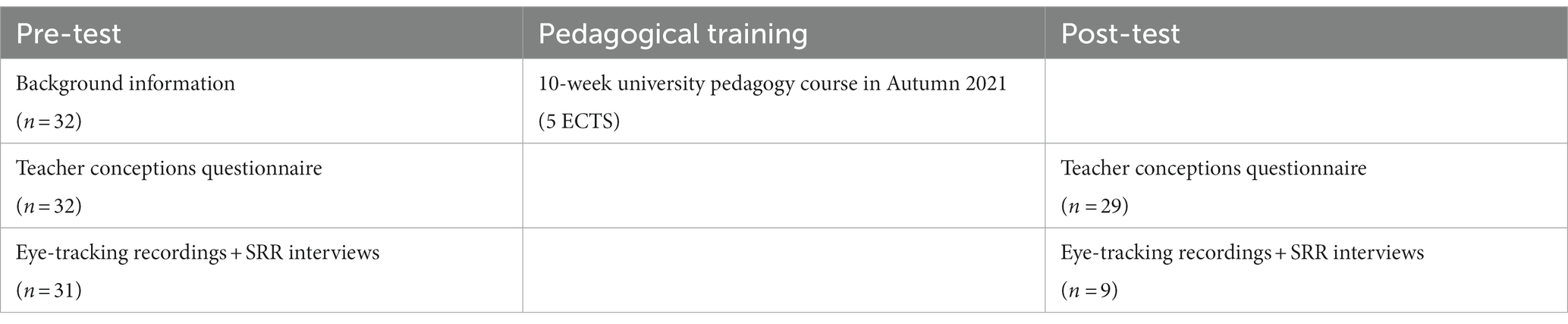This screenshot has height=324, width=1568.
Task: Click the word SRR in pre-test column
Action: click(268, 253)
